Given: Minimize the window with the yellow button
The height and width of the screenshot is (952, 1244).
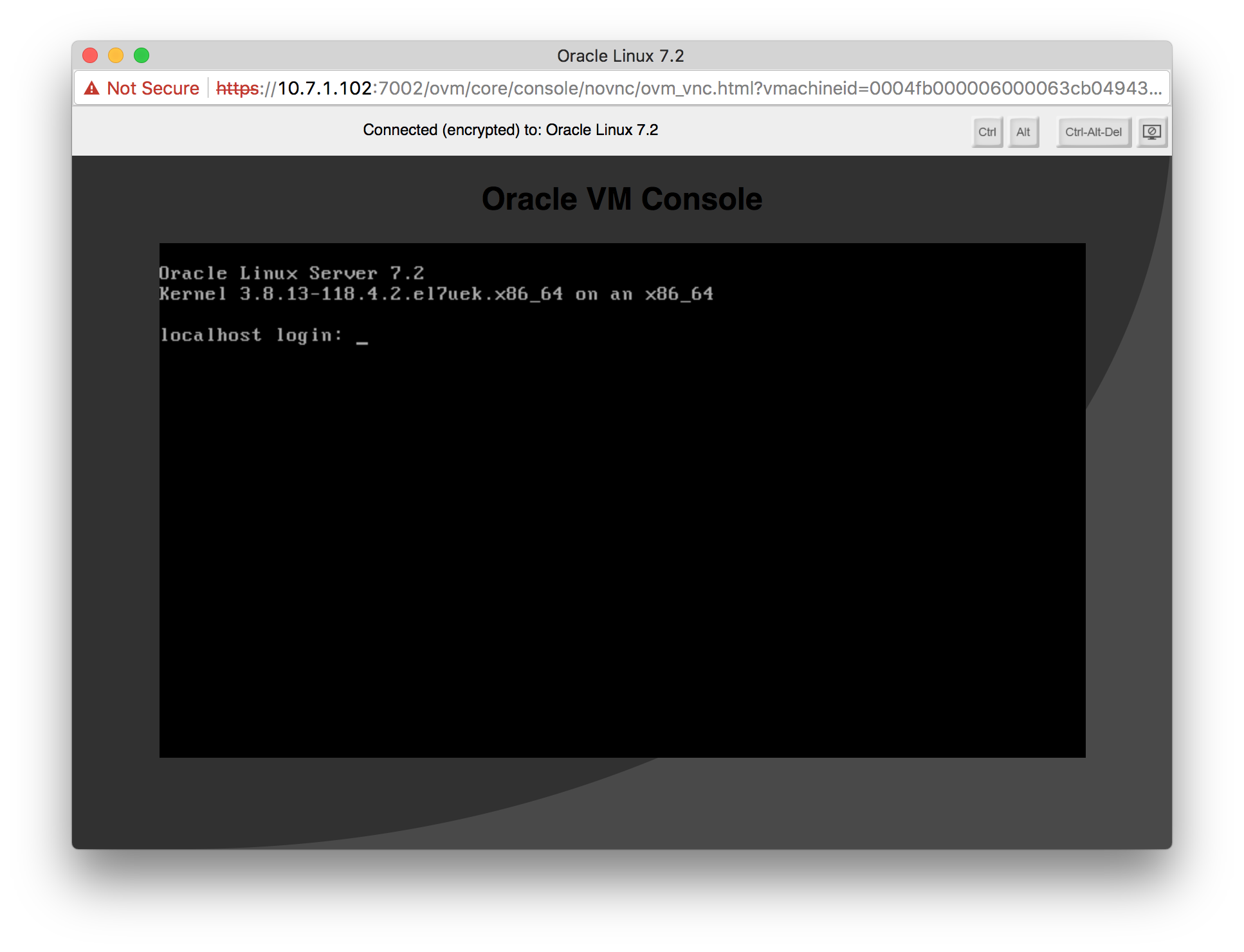Looking at the screenshot, I should tap(116, 55).
